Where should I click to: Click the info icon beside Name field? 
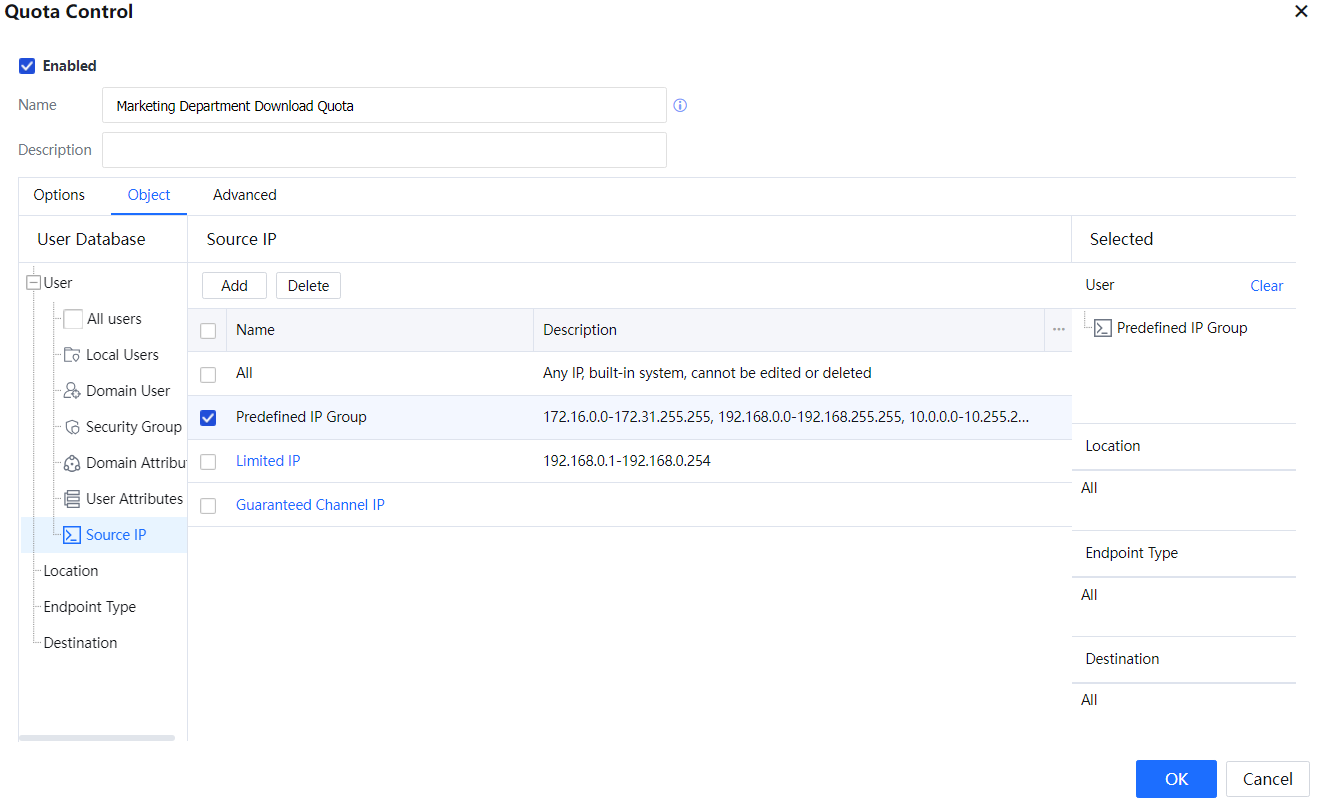point(680,105)
